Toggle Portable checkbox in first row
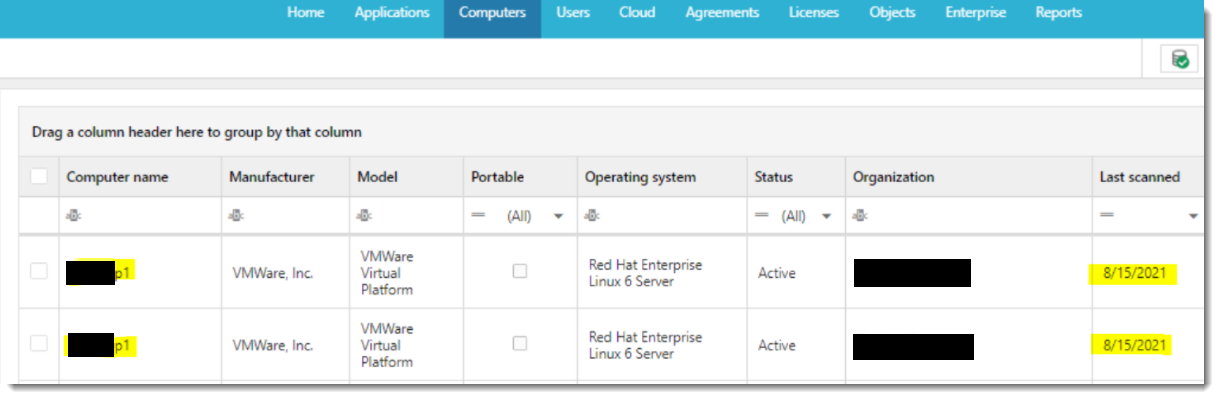This screenshot has height=399, width=1219. pos(520,271)
